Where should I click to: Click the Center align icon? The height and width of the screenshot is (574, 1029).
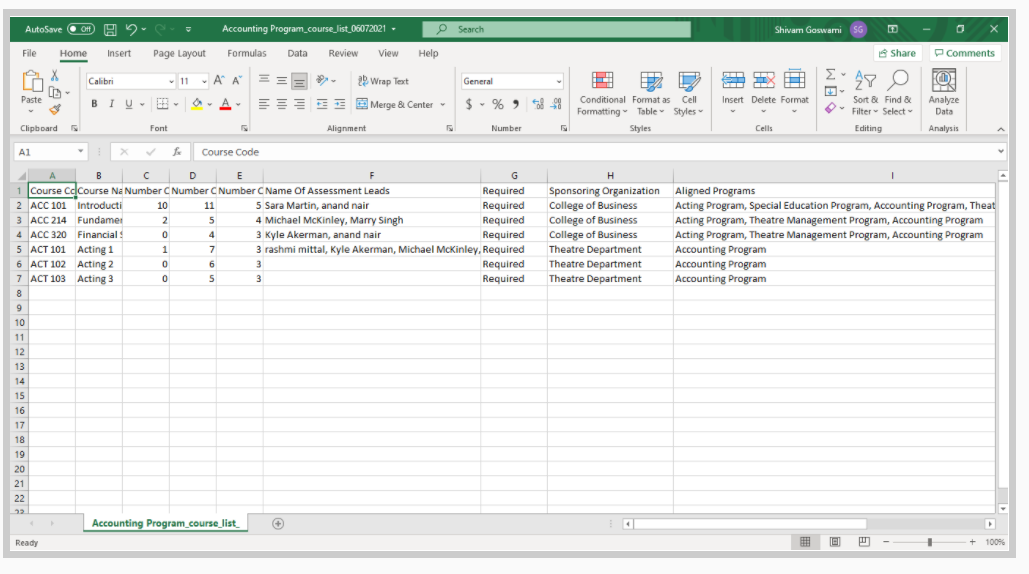tap(282, 104)
